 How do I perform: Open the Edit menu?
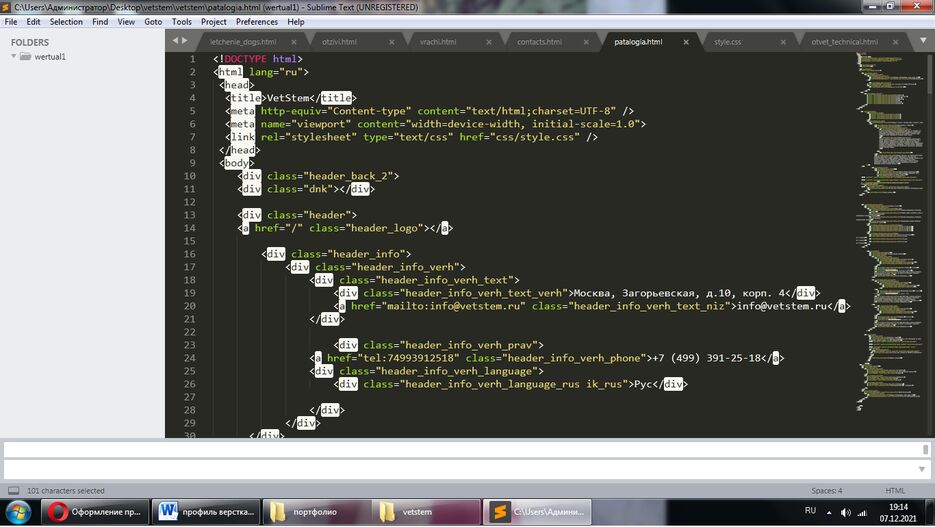click(x=33, y=21)
